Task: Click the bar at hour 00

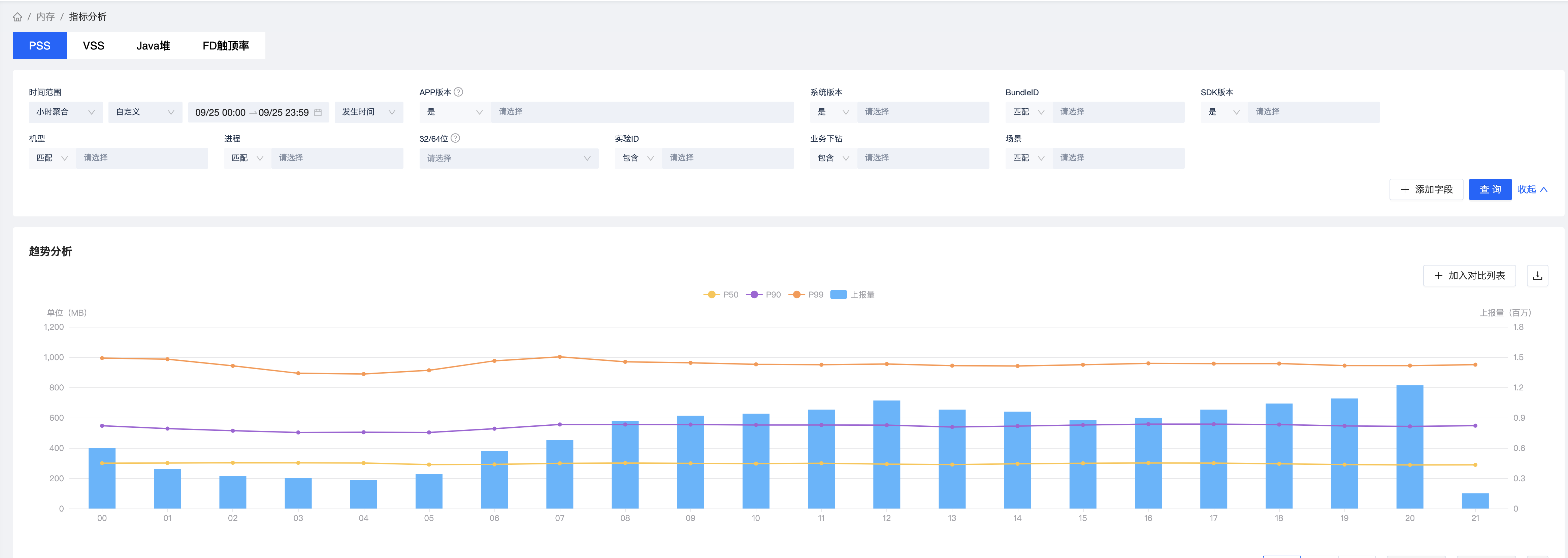Action: pos(102,478)
